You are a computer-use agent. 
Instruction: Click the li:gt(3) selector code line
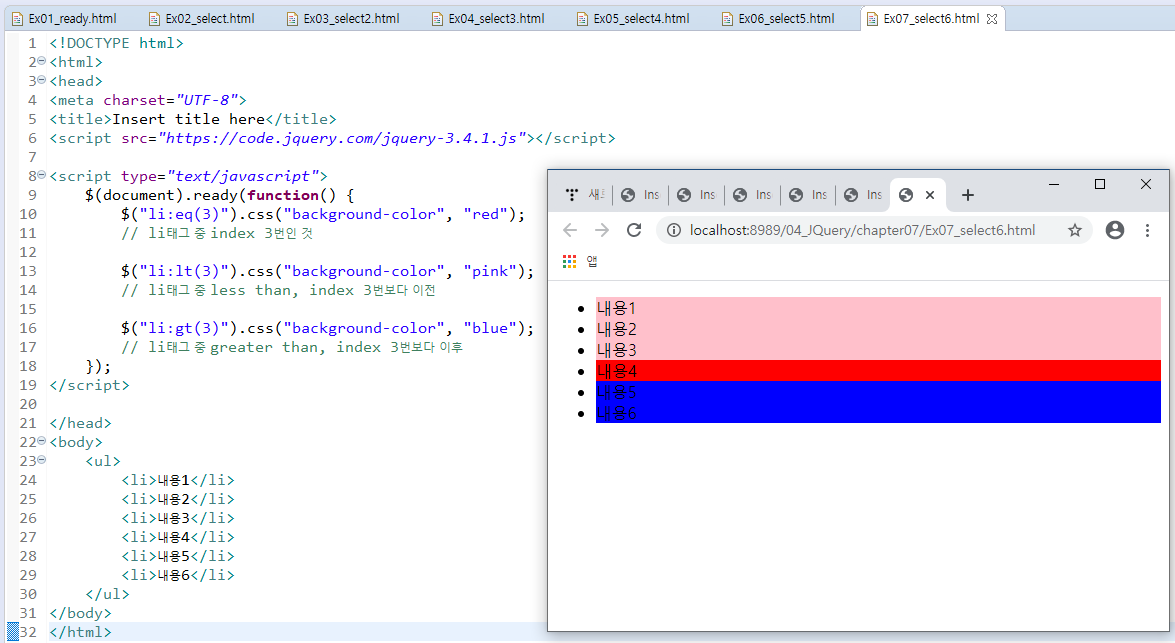point(327,328)
